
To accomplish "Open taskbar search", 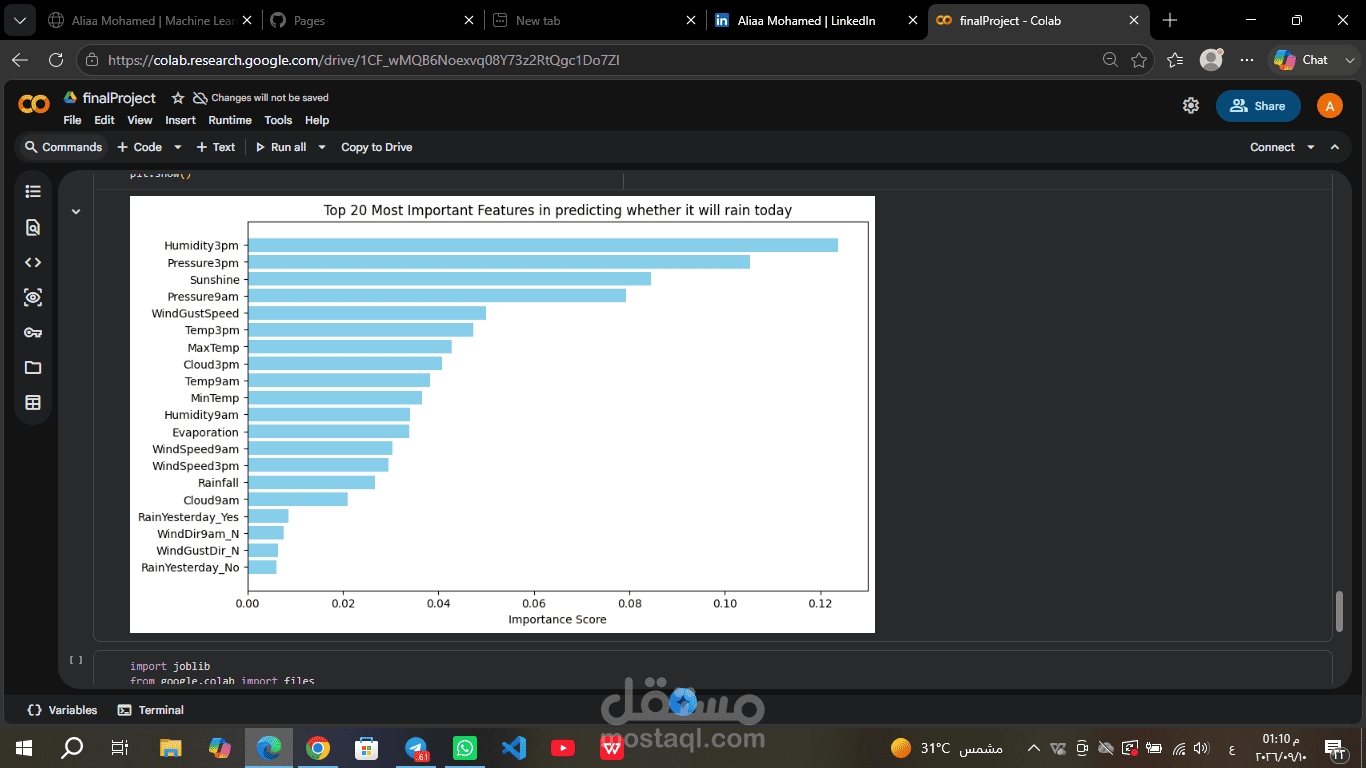I will [73, 747].
